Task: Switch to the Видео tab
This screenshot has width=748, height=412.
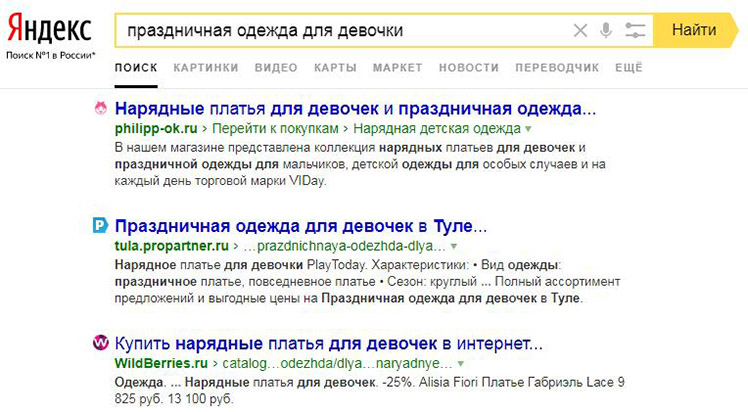Action: click(276, 68)
